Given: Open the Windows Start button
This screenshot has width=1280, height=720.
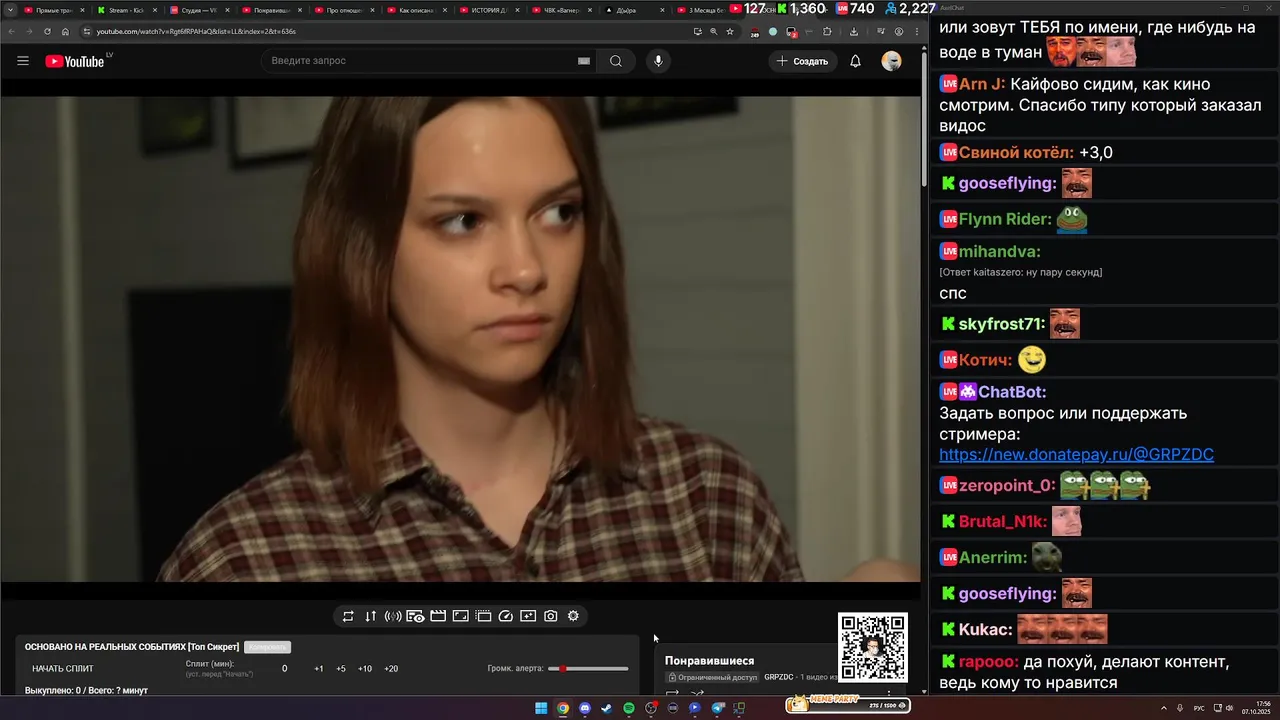Looking at the screenshot, I should click(x=541, y=708).
